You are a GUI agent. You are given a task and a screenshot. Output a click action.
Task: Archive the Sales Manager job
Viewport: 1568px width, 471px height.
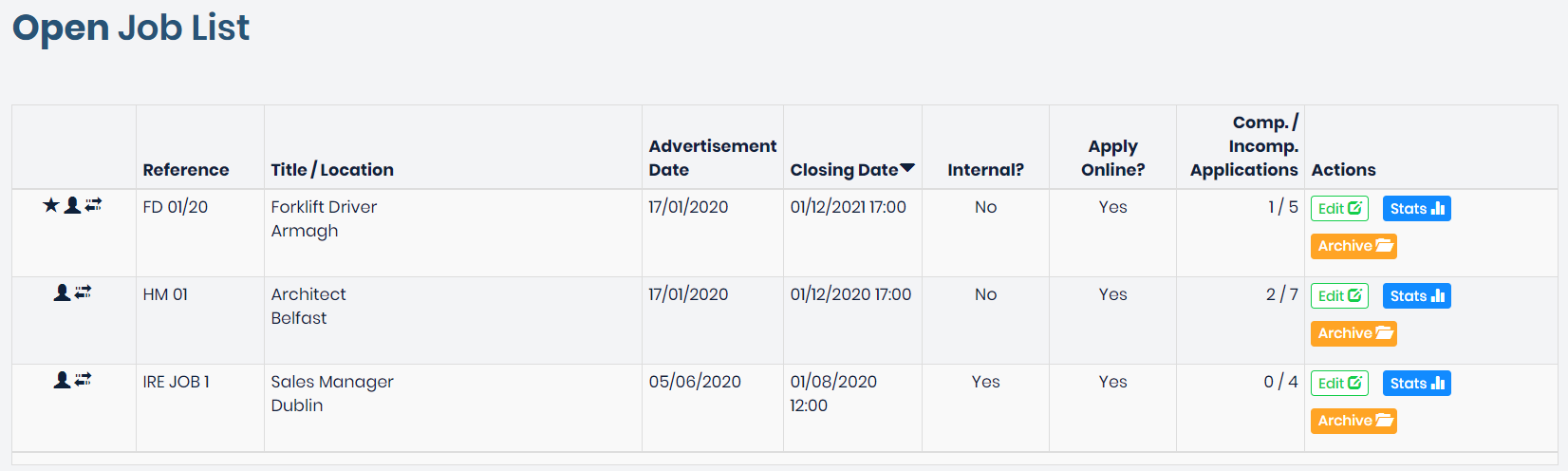point(1353,421)
